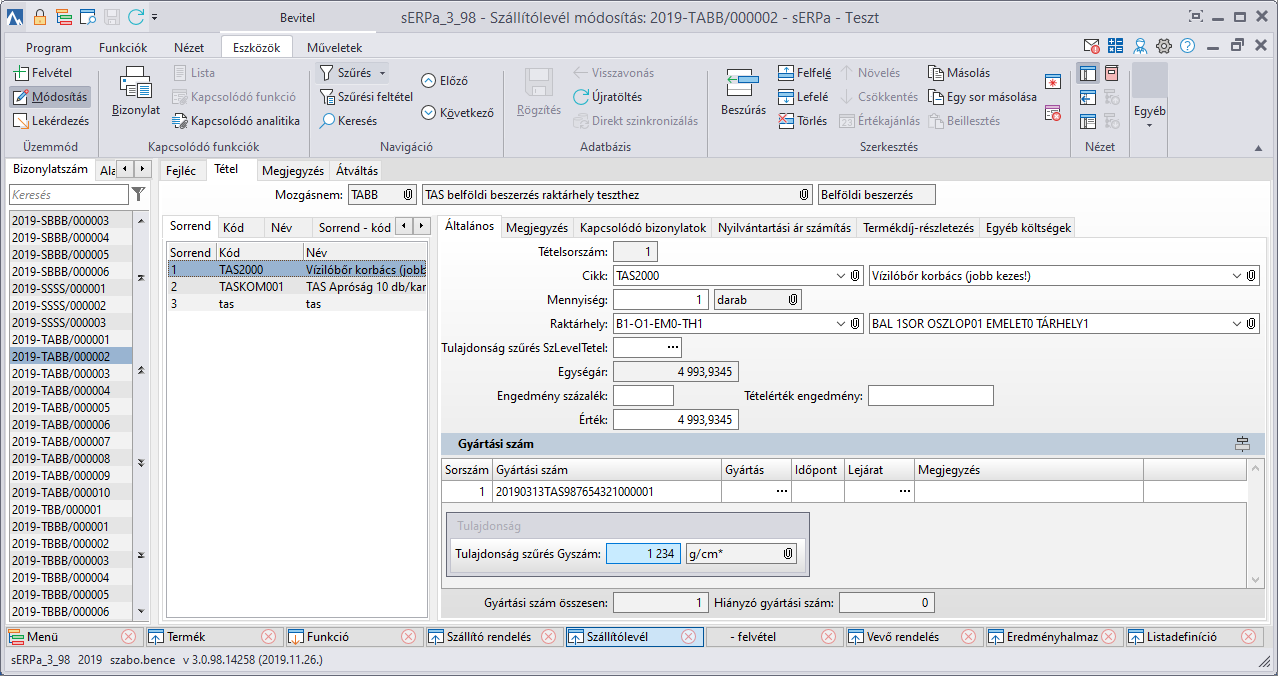The image size is (1278, 676).
Task: Open the Műveletek ribbon tab
Action: click(x=334, y=47)
